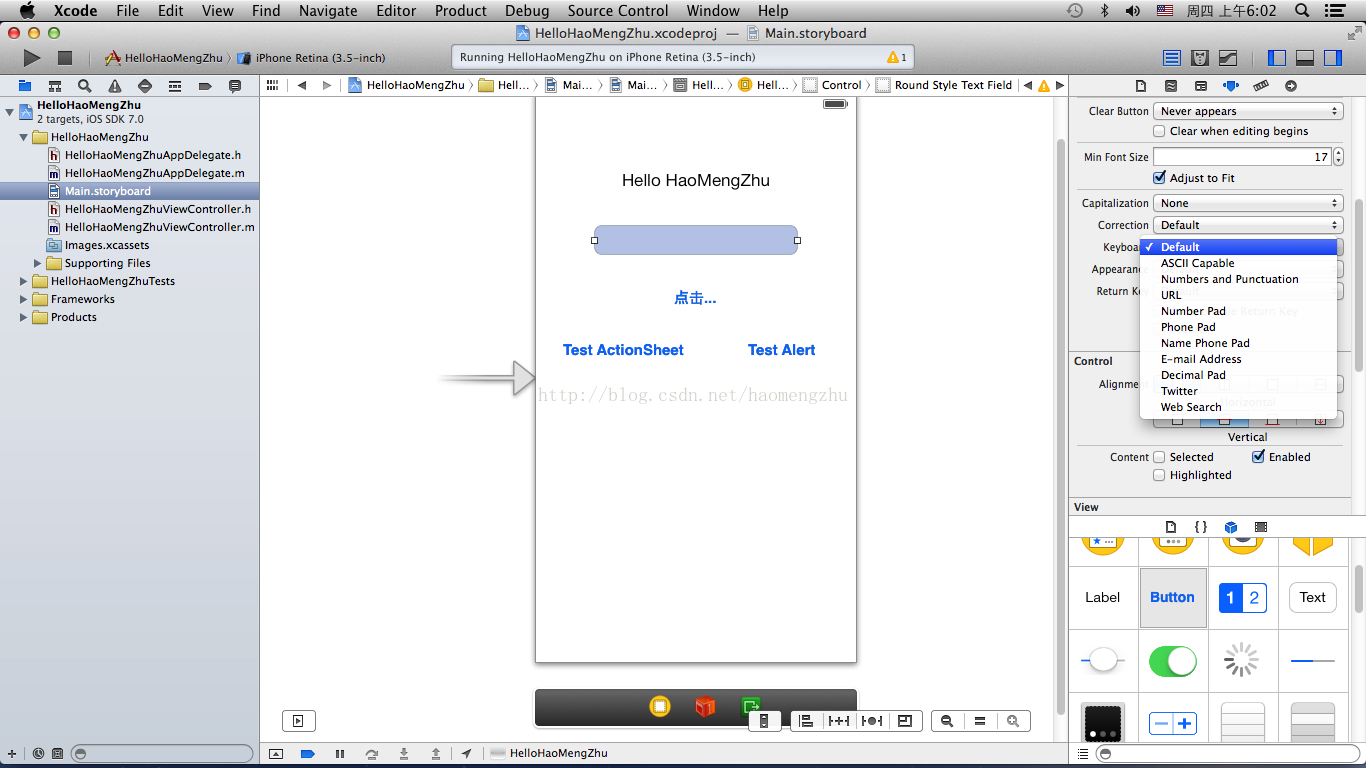Viewport: 1366px width, 768px height.
Task: Choose Web Search keyboard type
Action: tap(1238, 407)
